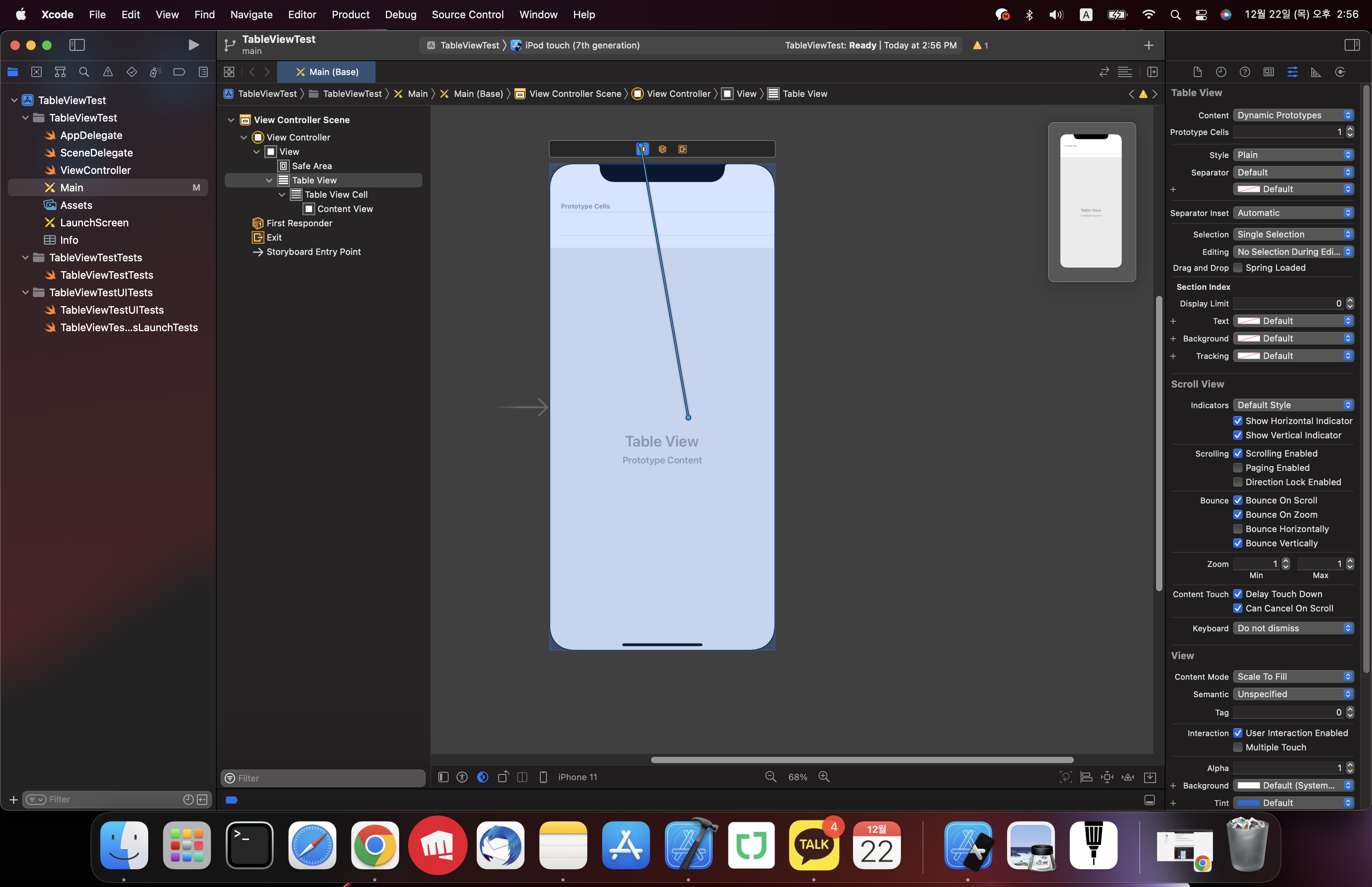Open the Size inspector ruler icon

1316,72
